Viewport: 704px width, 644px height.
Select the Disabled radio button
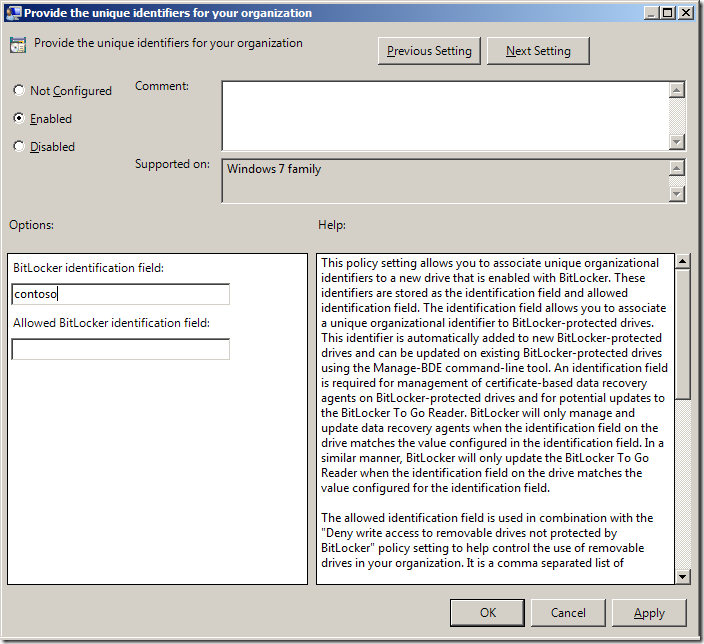point(19,147)
